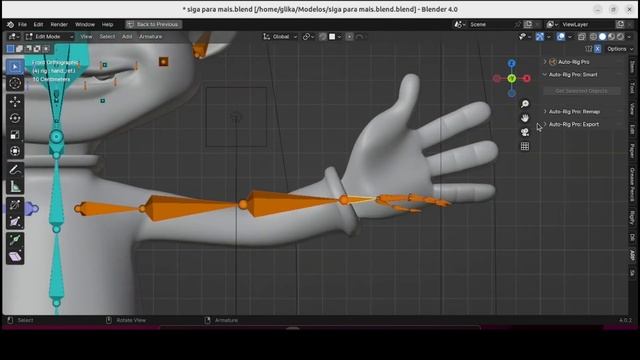Click Get Selected Objects button
Viewport: 640px width, 360px height.
pyautogui.click(x=582, y=91)
